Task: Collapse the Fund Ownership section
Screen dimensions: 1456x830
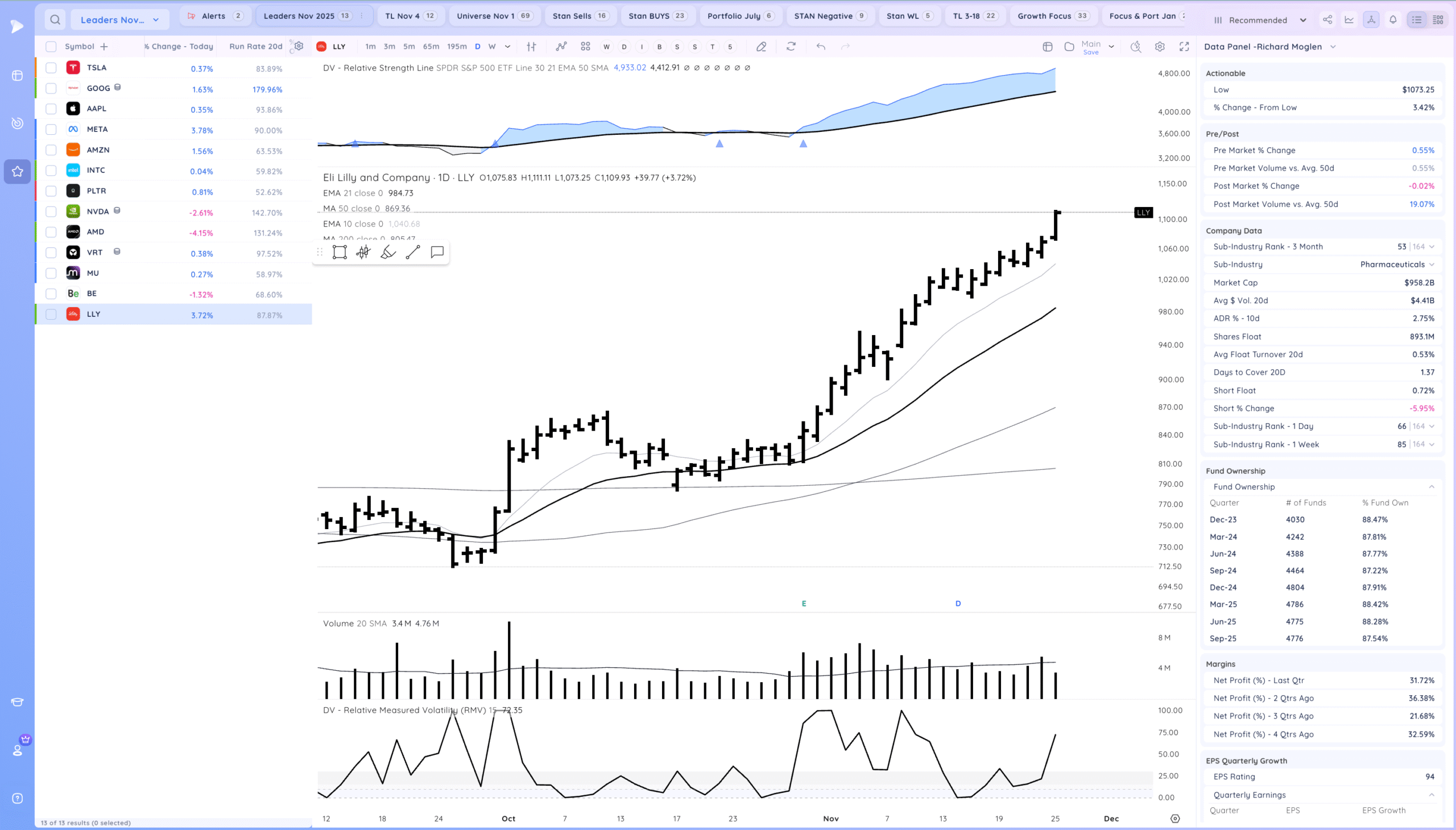Action: [x=1431, y=487]
